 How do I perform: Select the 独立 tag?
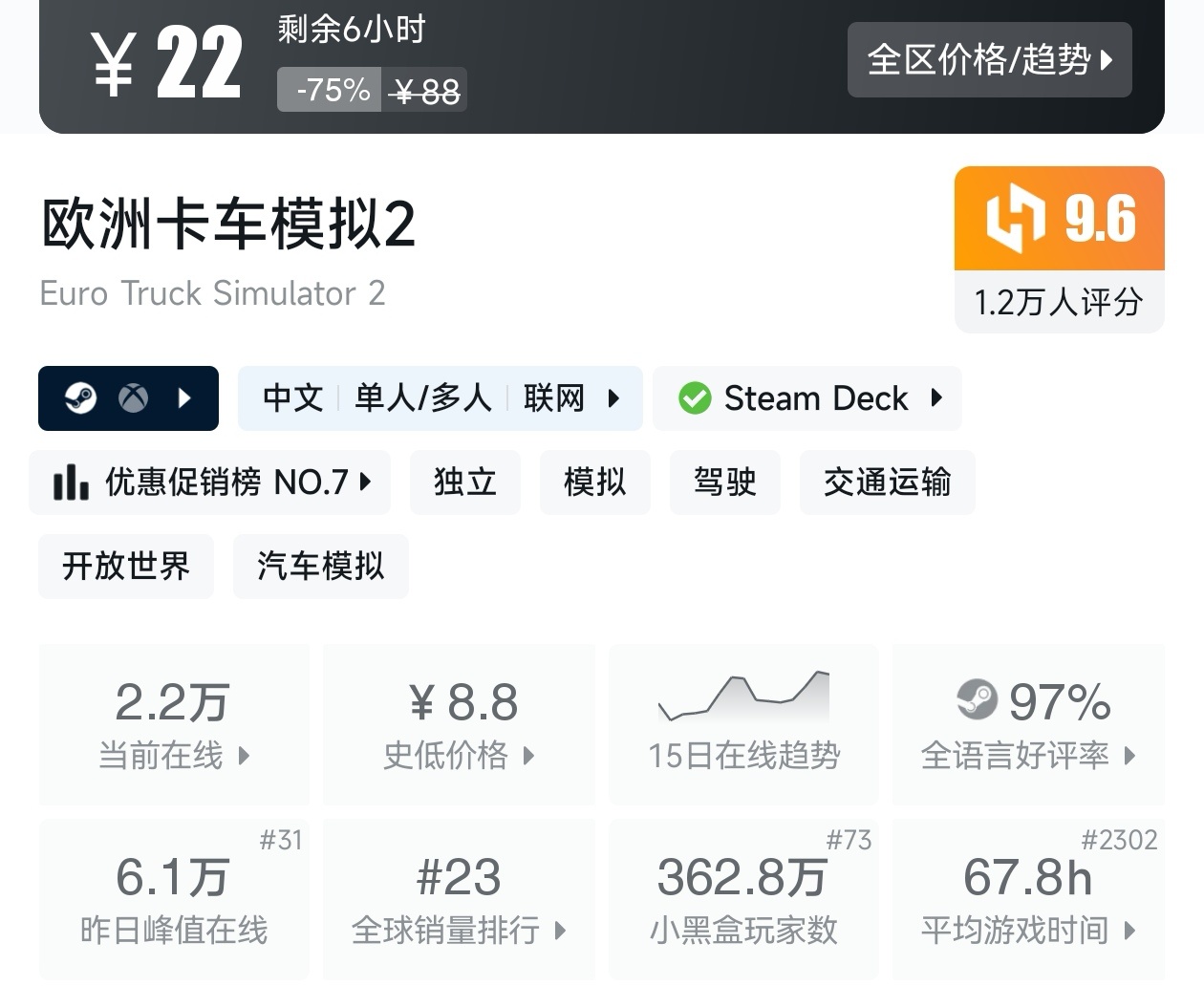point(465,482)
